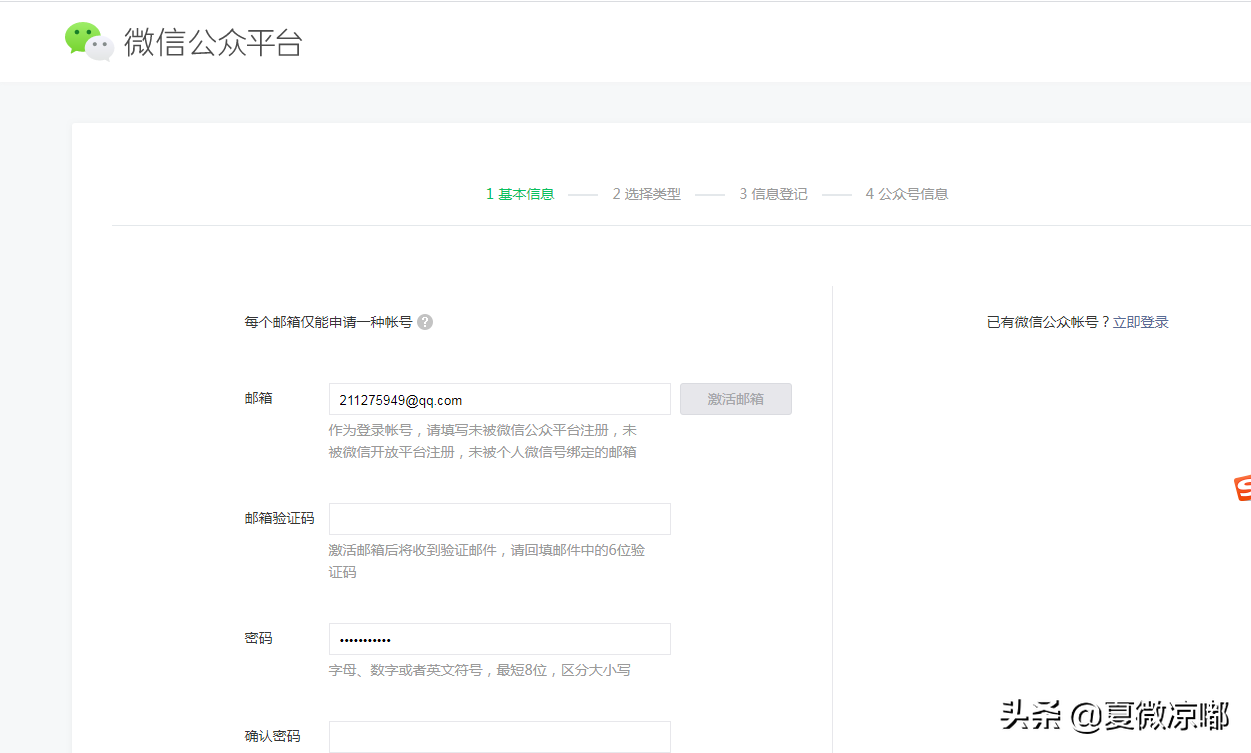The width and height of the screenshot is (1251, 753).
Task: Switch to step 4 公众号信息
Action: [905, 193]
